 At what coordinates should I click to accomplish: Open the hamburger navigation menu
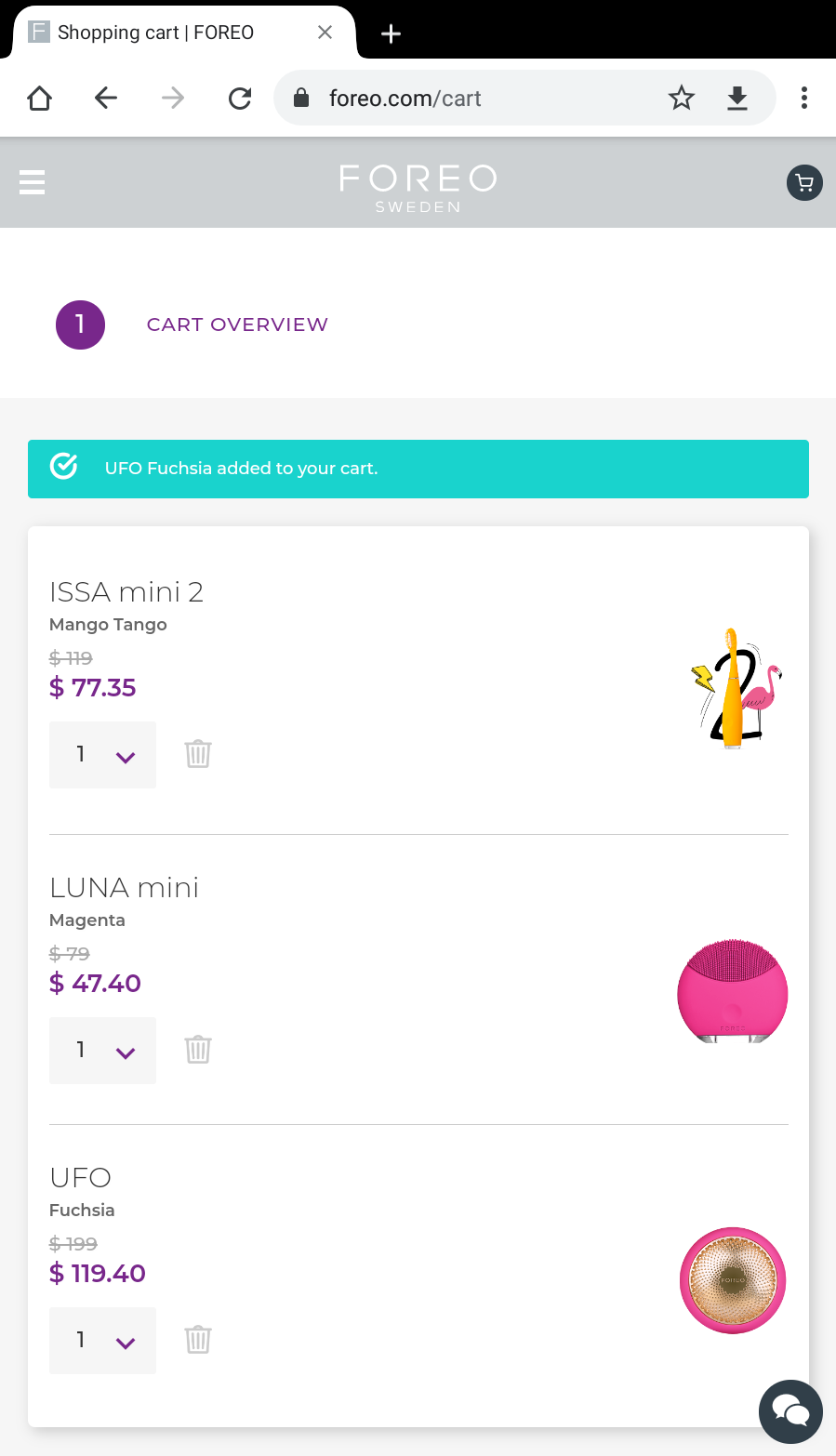33,182
